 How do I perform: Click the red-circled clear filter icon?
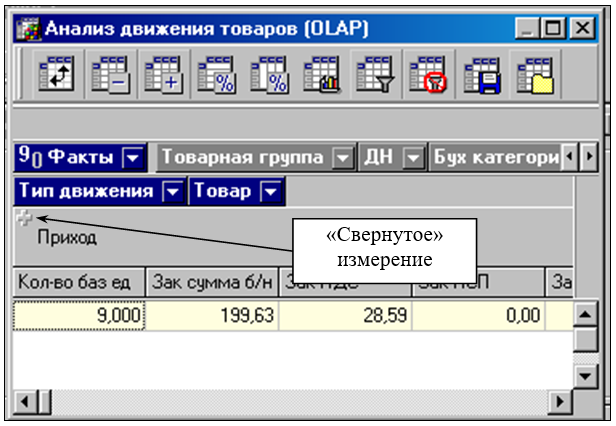tap(427, 74)
